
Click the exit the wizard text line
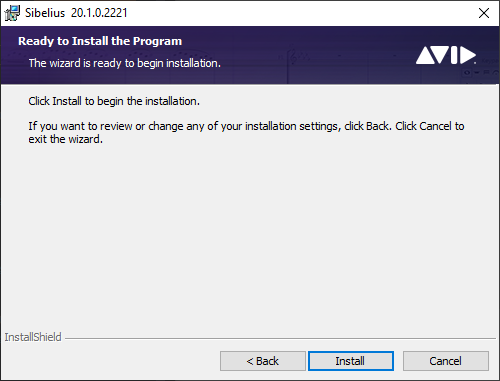click(x=66, y=139)
